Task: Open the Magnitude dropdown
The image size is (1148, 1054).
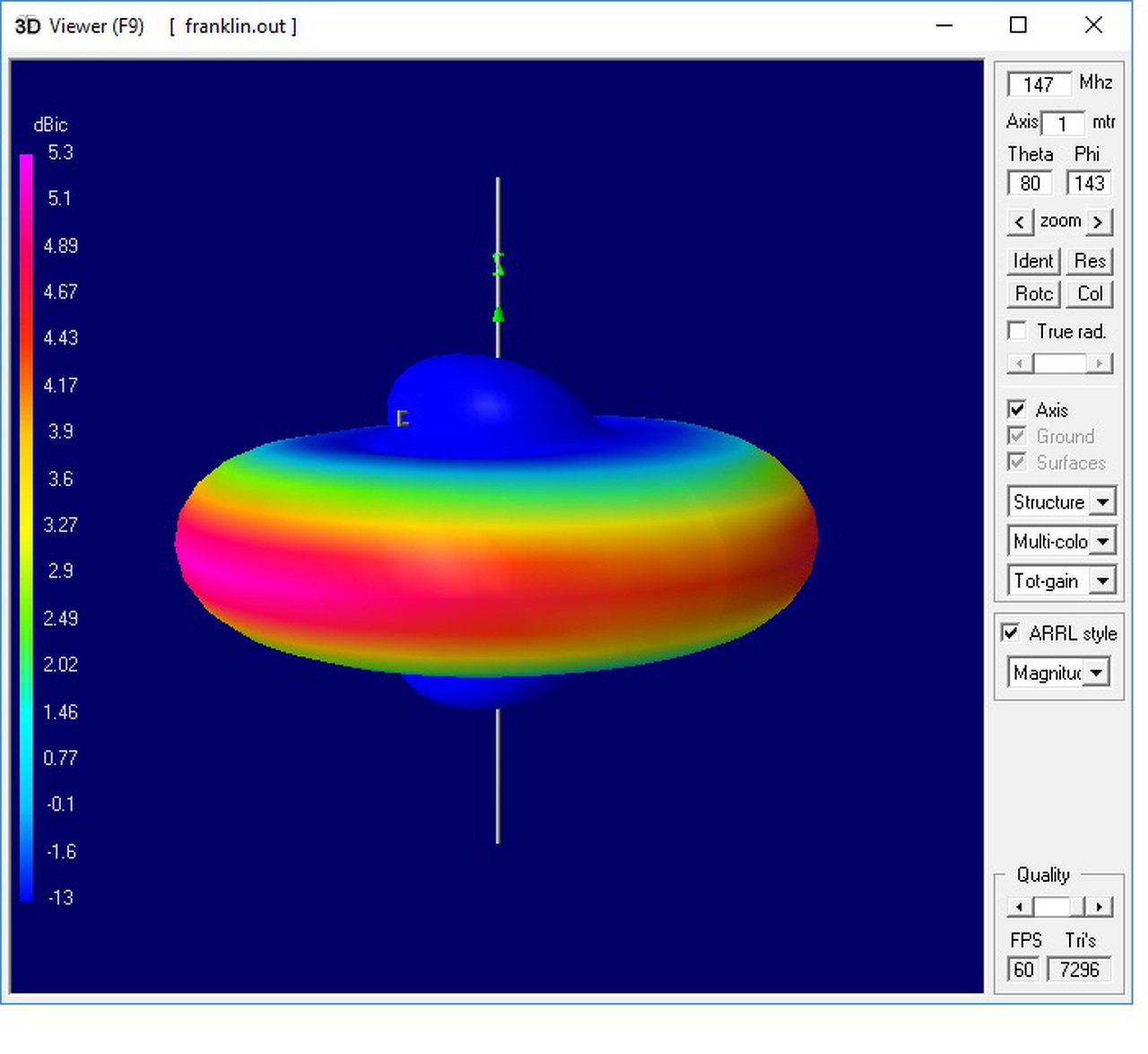Action: pyautogui.click(x=1058, y=672)
